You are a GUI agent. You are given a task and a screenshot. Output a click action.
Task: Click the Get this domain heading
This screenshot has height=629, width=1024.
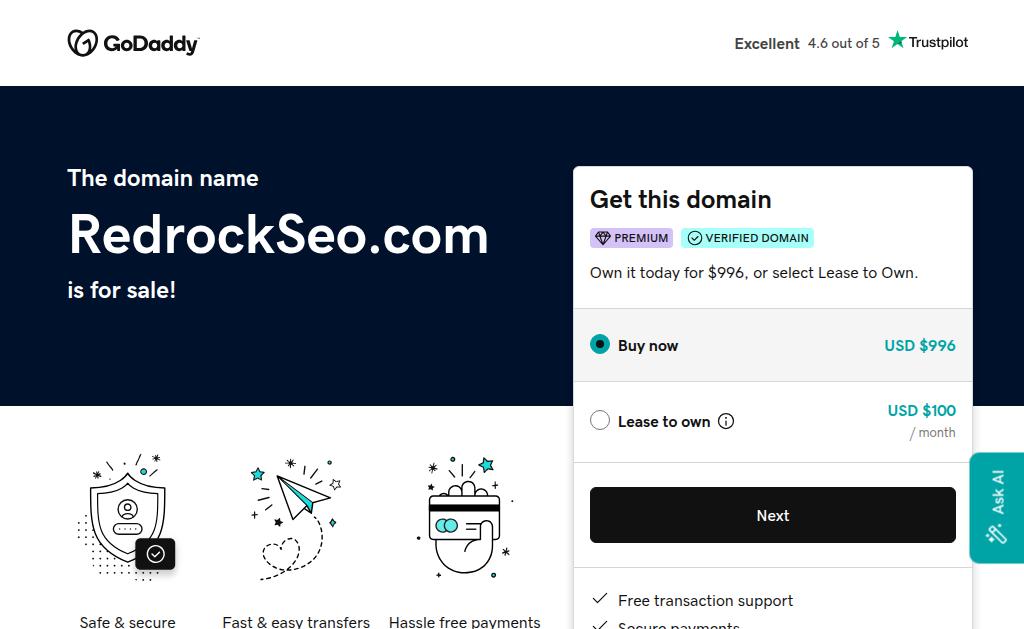pos(680,199)
